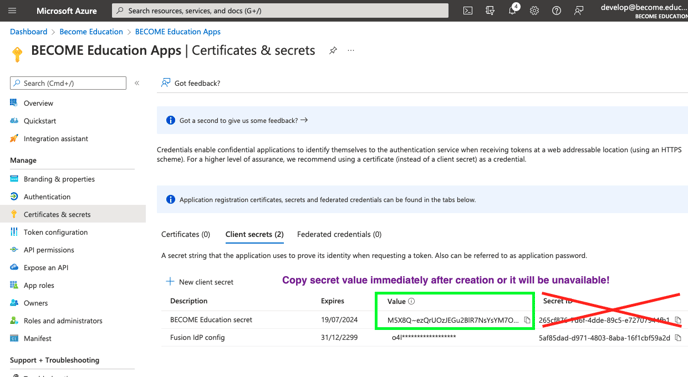Collapse the sidebar with double chevron

coord(137,83)
